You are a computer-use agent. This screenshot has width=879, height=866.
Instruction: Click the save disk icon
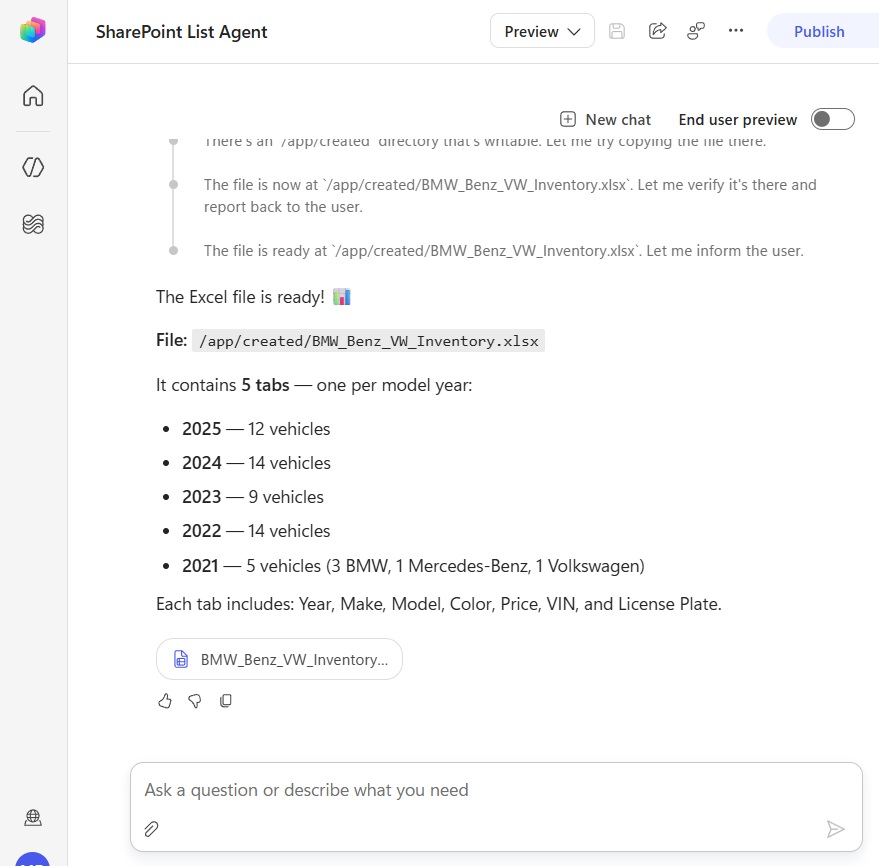click(x=617, y=31)
